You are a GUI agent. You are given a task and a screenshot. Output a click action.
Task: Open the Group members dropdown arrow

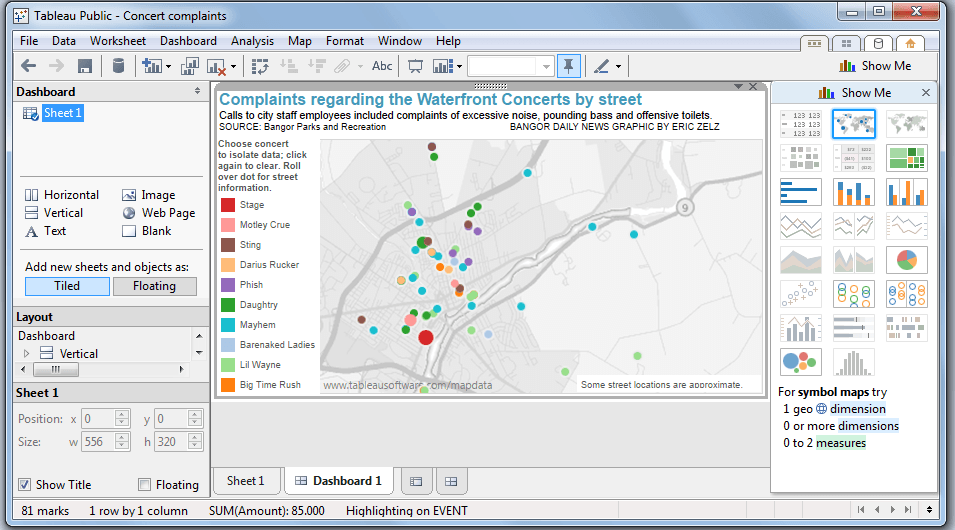click(360, 66)
